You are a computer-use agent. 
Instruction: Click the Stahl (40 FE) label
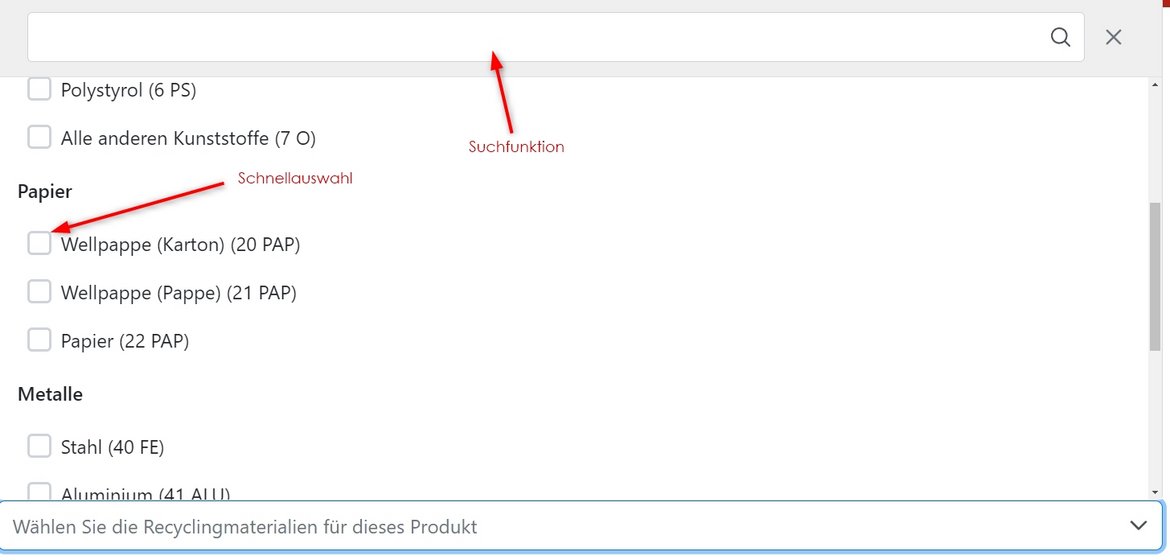tap(112, 447)
